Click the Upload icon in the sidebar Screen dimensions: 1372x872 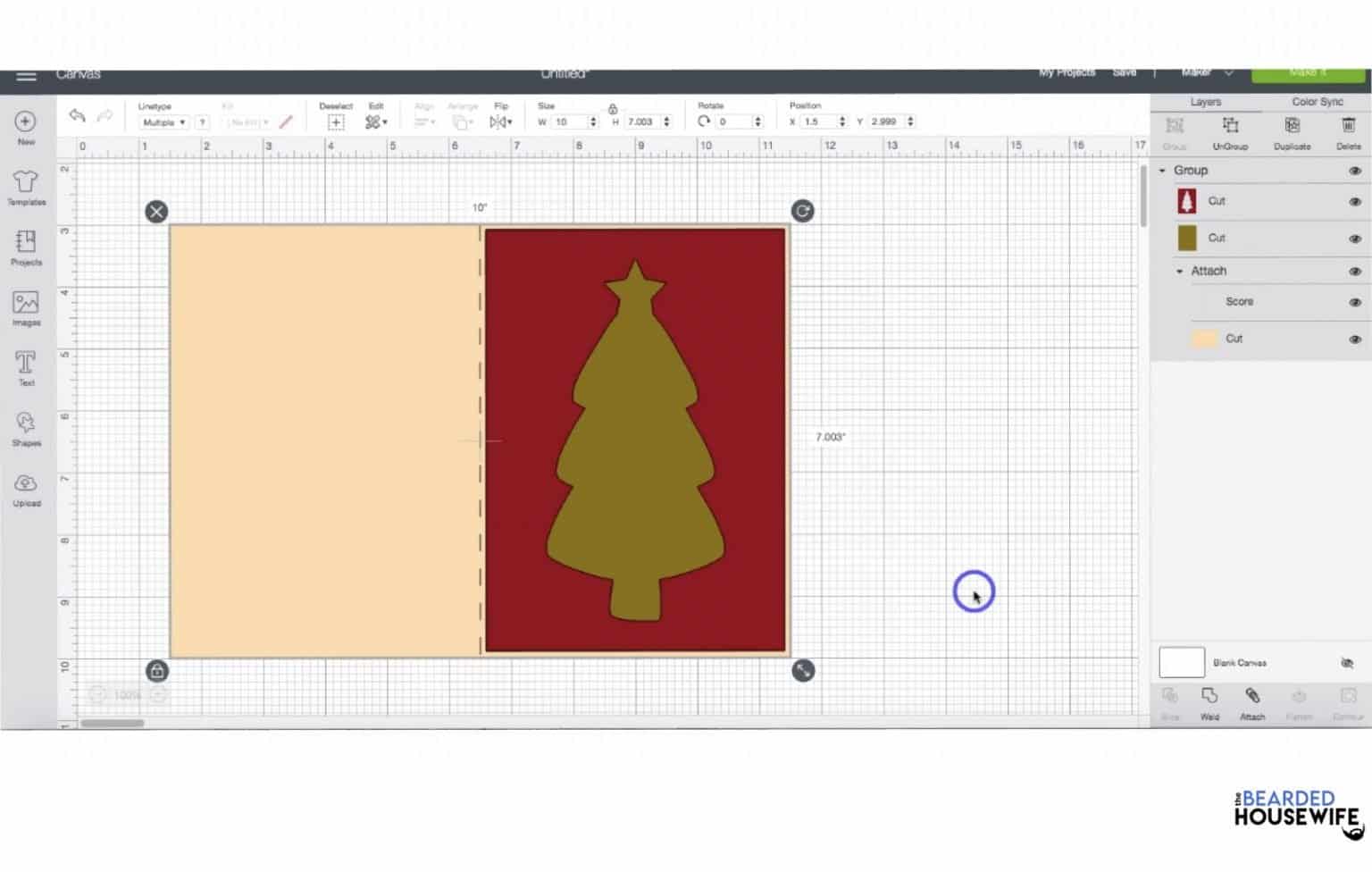pyautogui.click(x=25, y=488)
